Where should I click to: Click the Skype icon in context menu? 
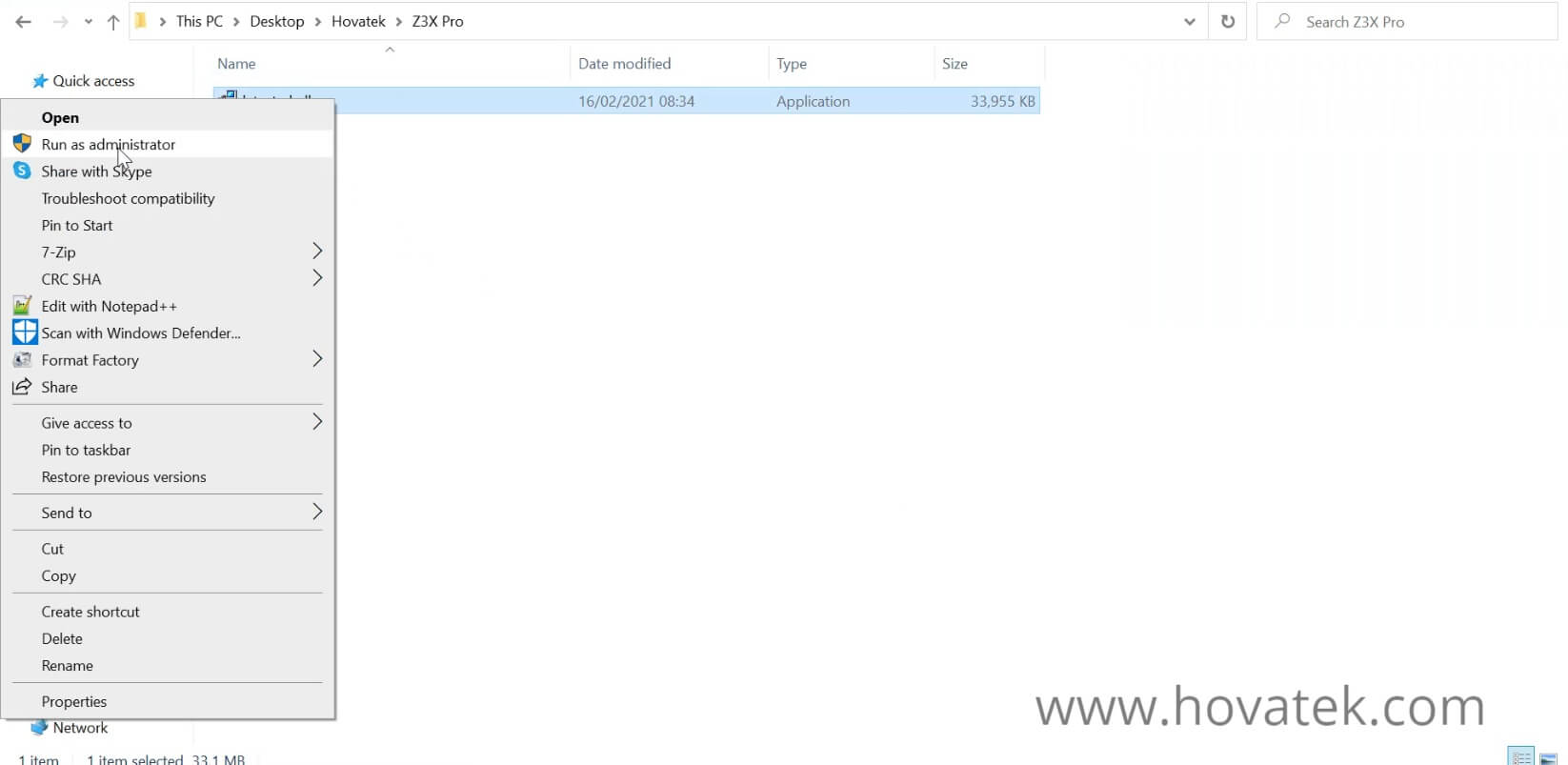(x=22, y=171)
